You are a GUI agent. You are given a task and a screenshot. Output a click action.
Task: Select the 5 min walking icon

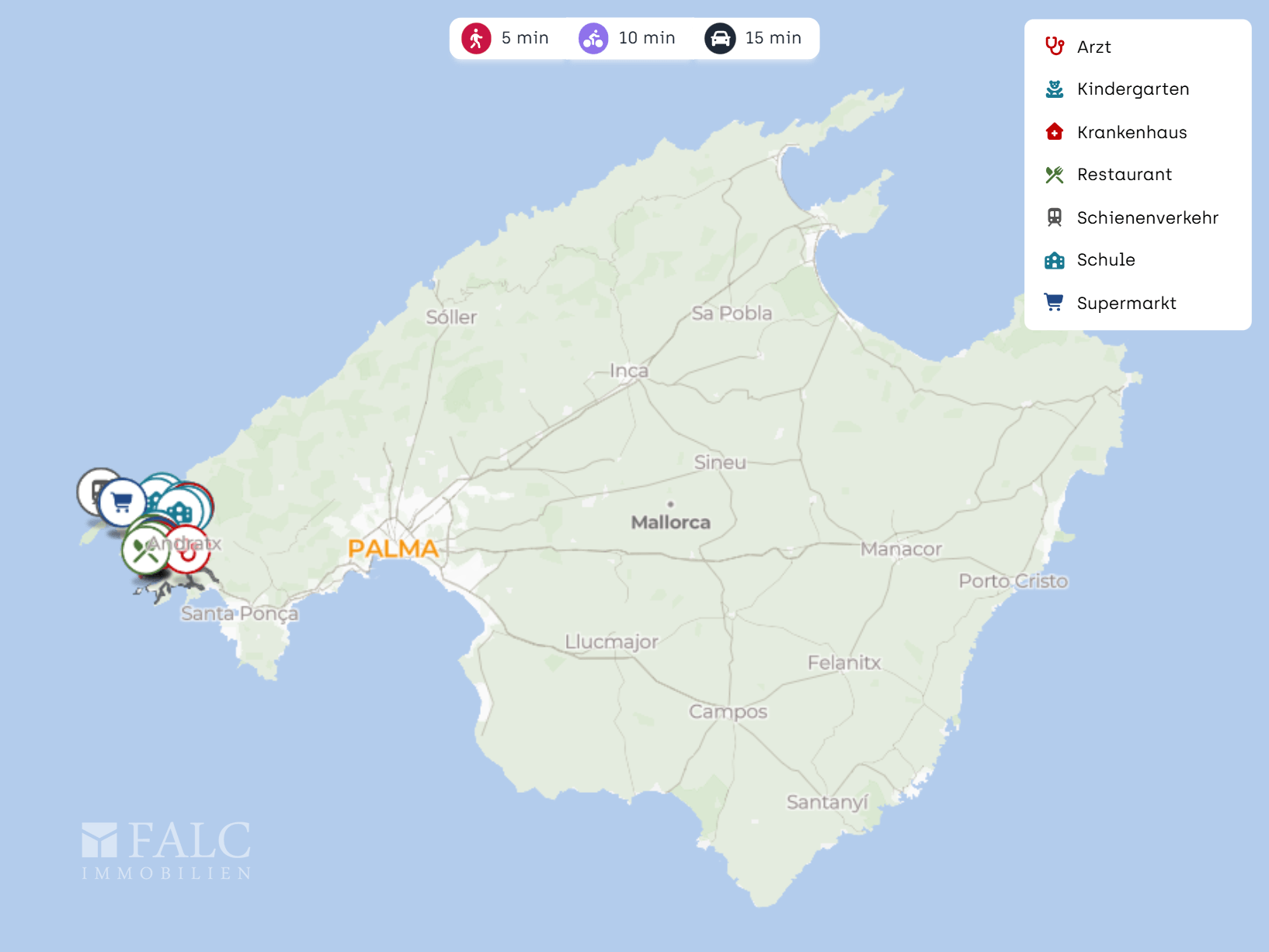click(476, 38)
